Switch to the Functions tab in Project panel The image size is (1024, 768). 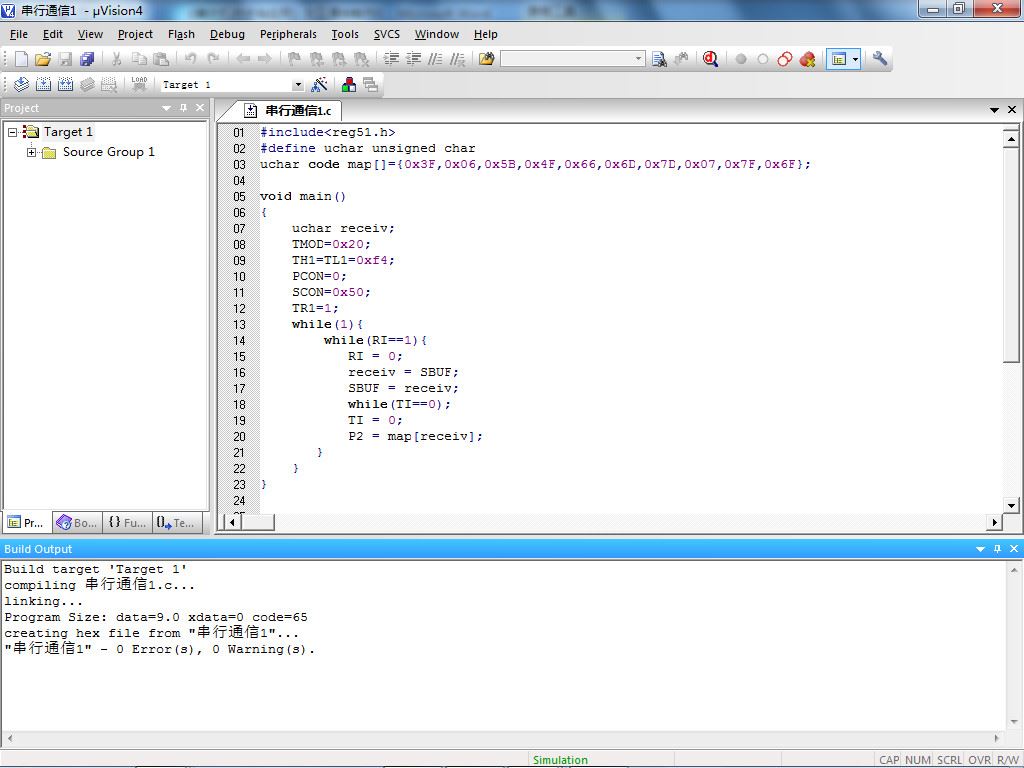[x=127, y=522]
